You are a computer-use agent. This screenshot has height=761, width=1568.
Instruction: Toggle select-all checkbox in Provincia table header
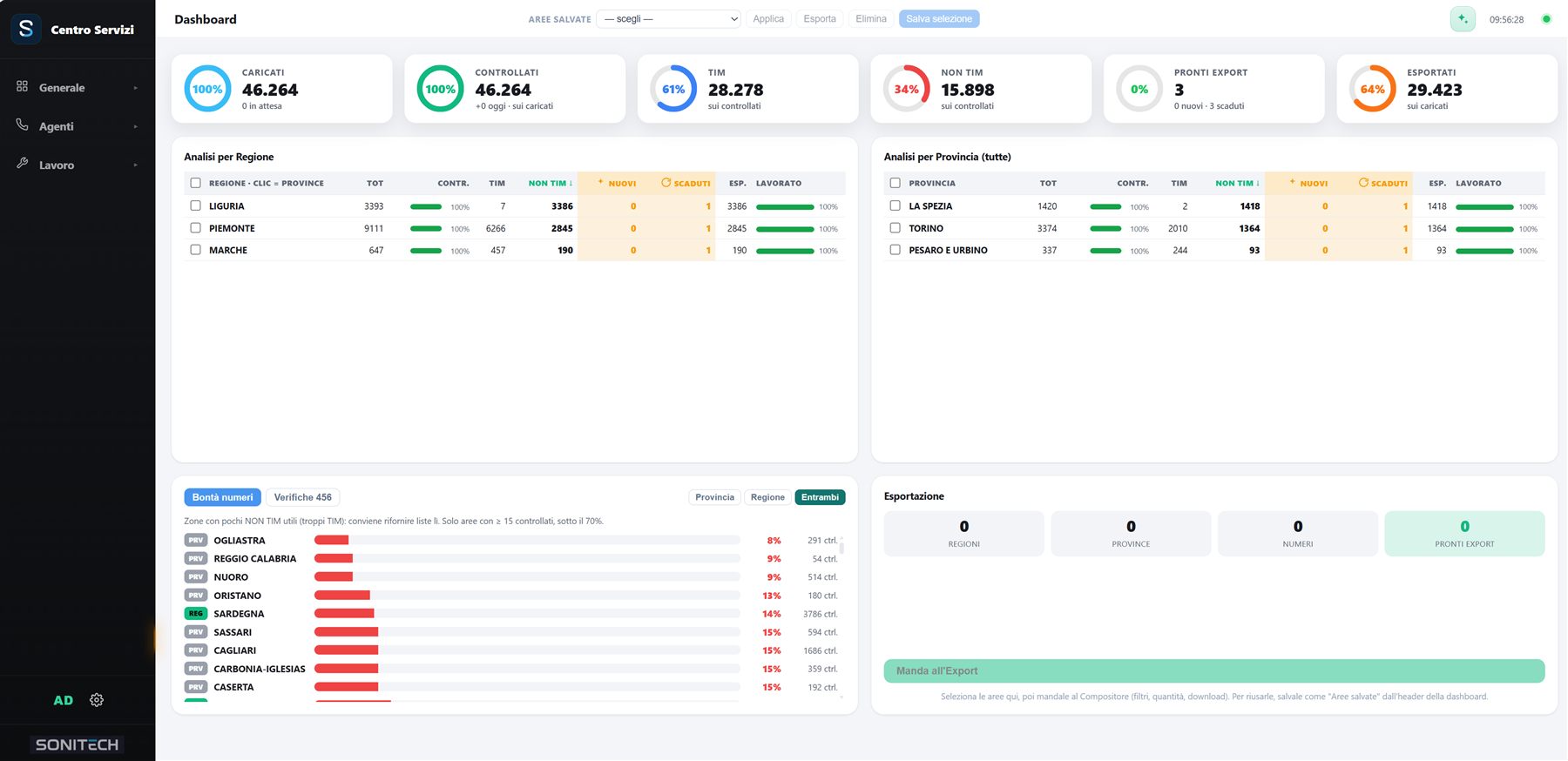click(x=895, y=183)
